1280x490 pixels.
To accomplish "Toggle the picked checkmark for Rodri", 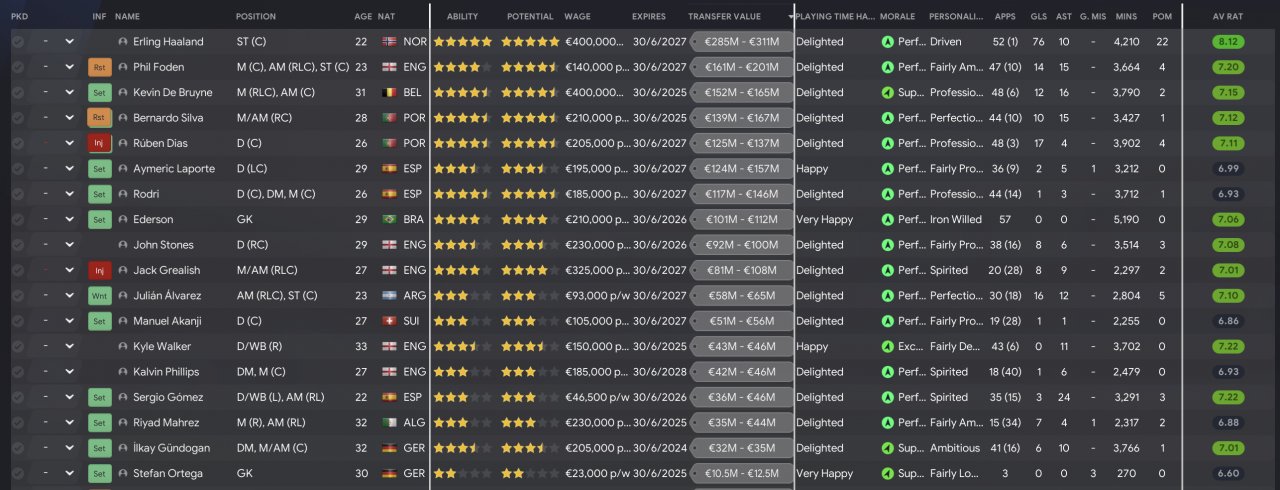I will (18, 194).
